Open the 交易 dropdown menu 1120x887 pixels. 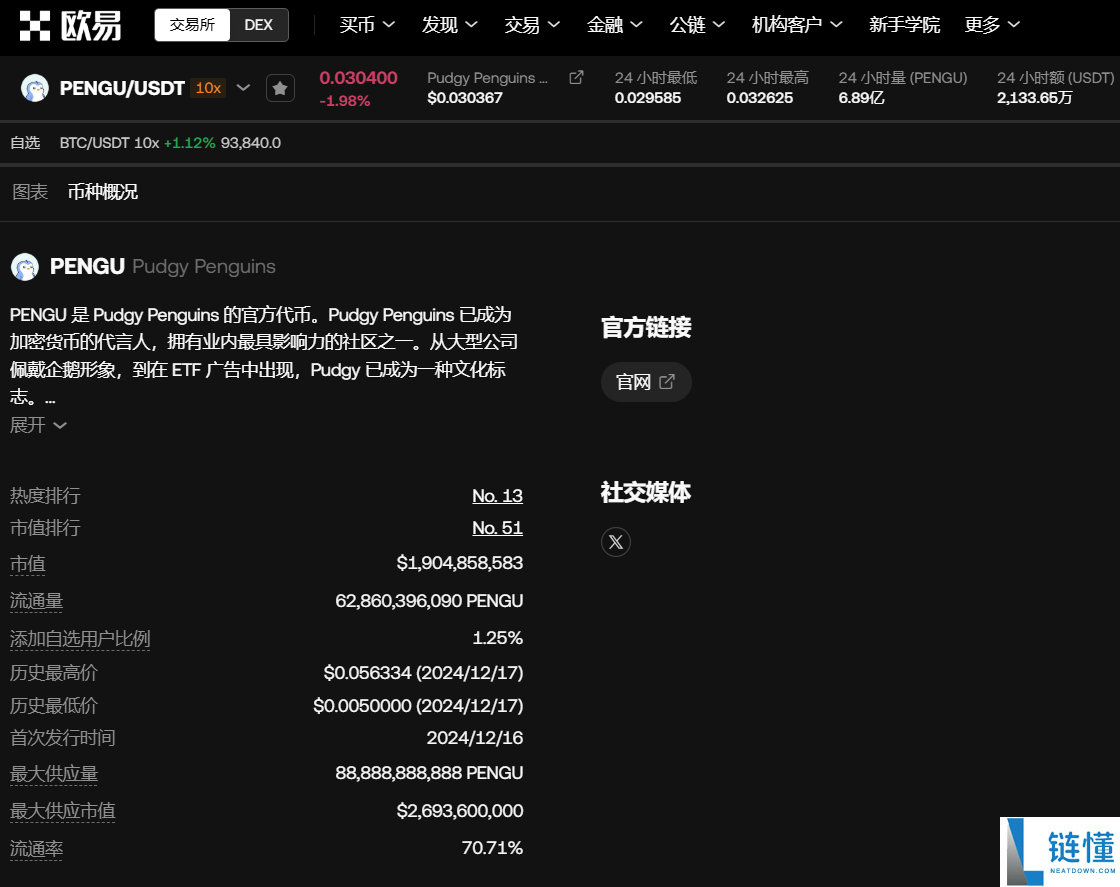tap(532, 25)
